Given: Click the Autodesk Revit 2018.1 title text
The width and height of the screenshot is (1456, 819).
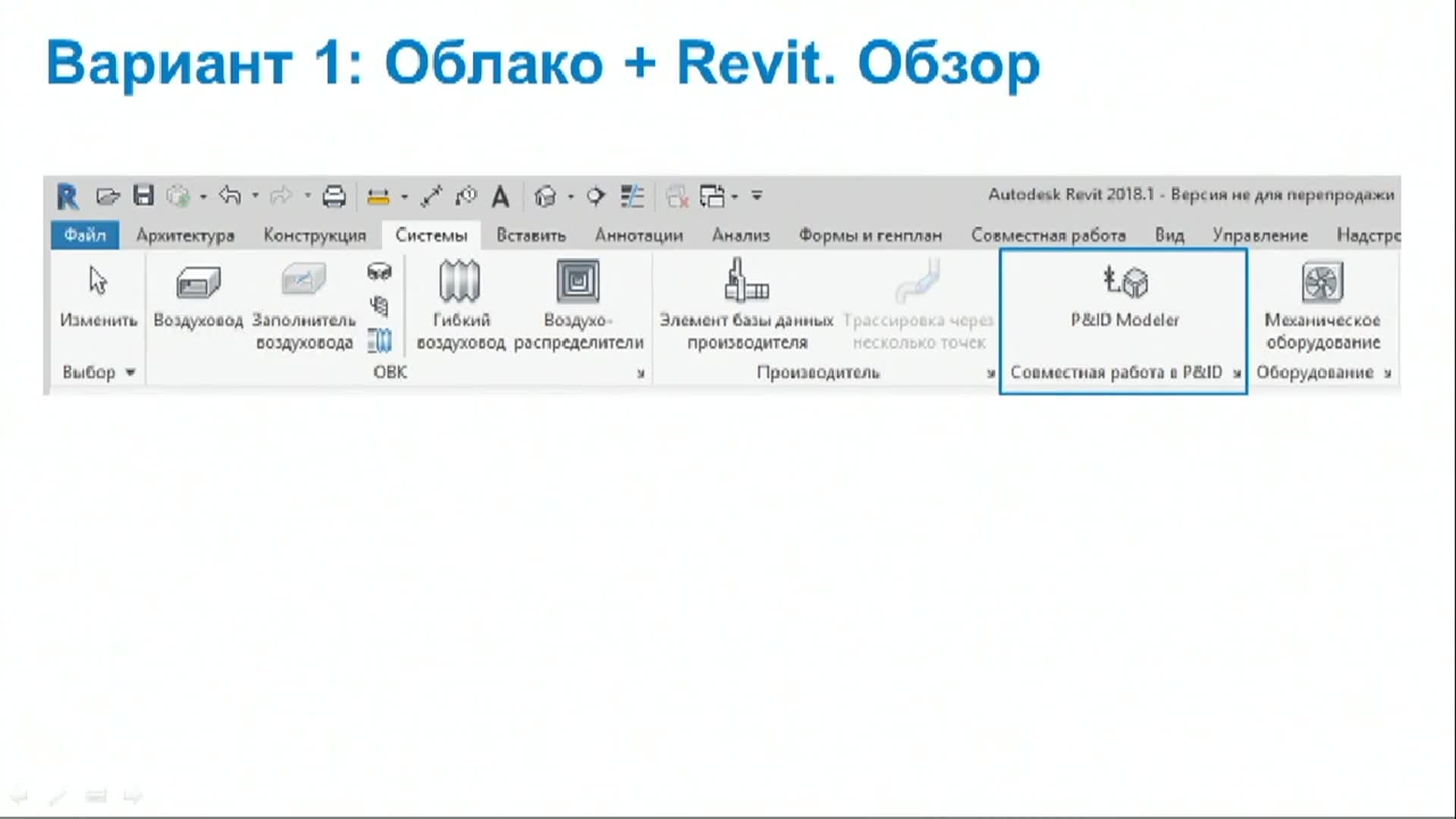Looking at the screenshot, I should (x=1071, y=195).
